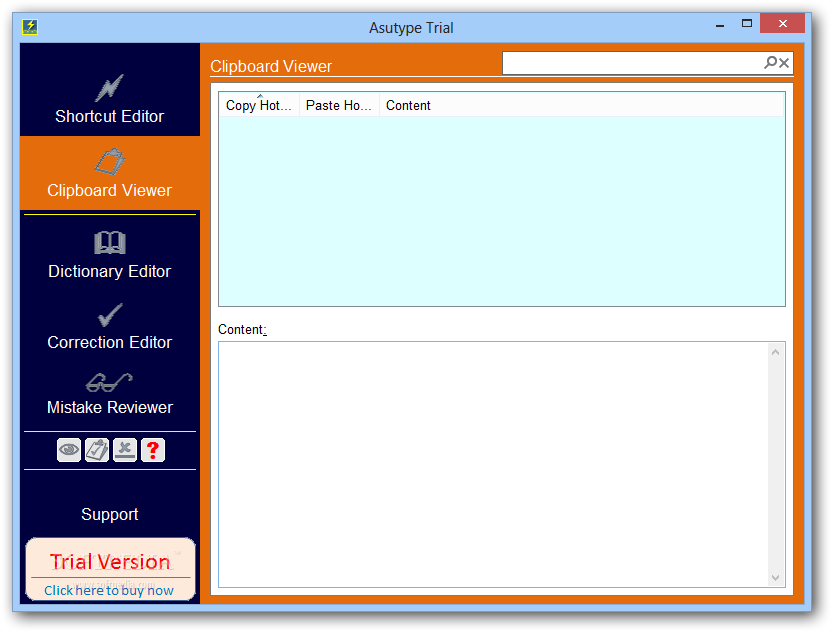This screenshot has height=632, width=832.
Task: Click the Dictionary Editor label
Action: (110, 271)
